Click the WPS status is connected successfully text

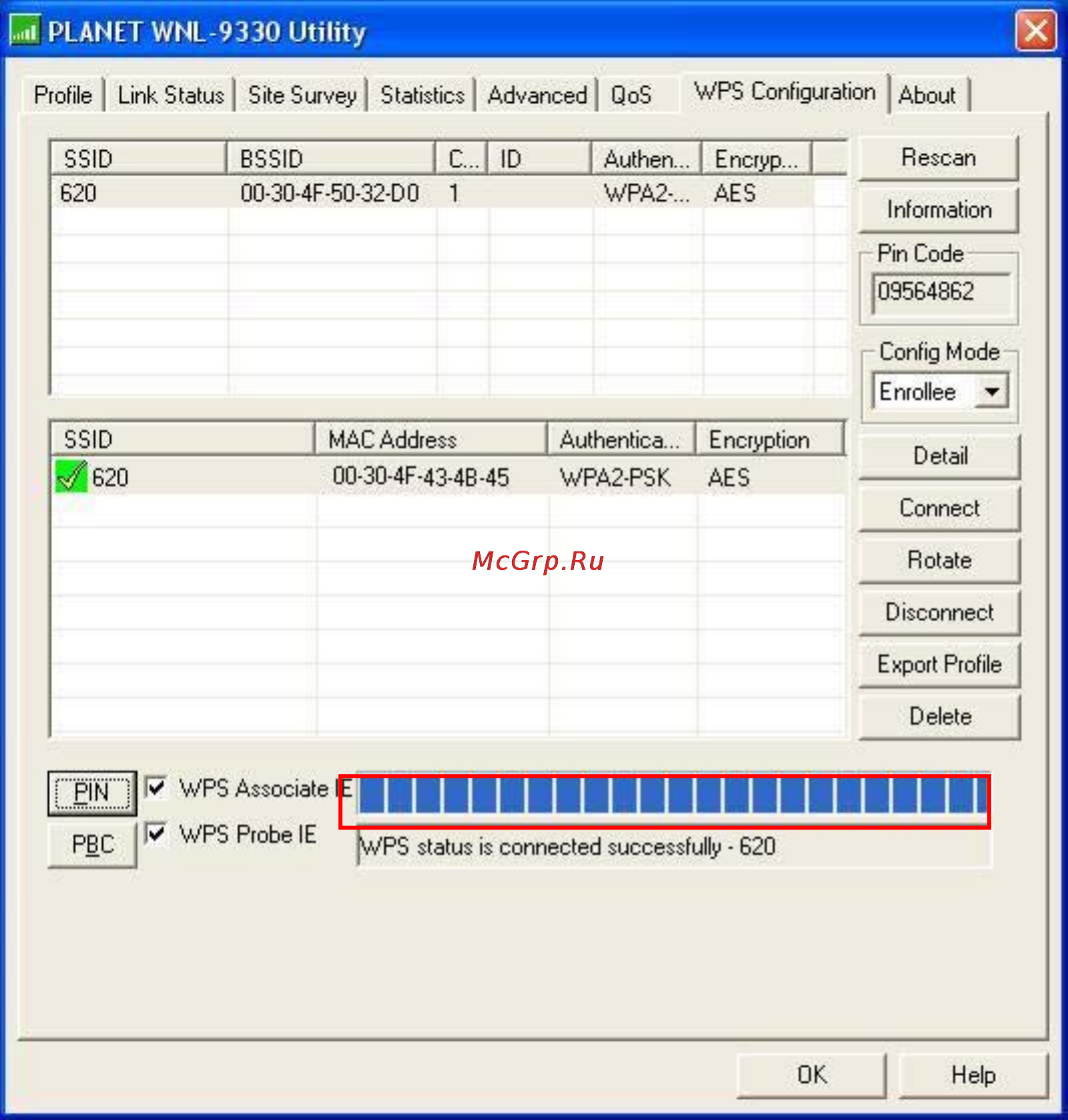click(567, 847)
